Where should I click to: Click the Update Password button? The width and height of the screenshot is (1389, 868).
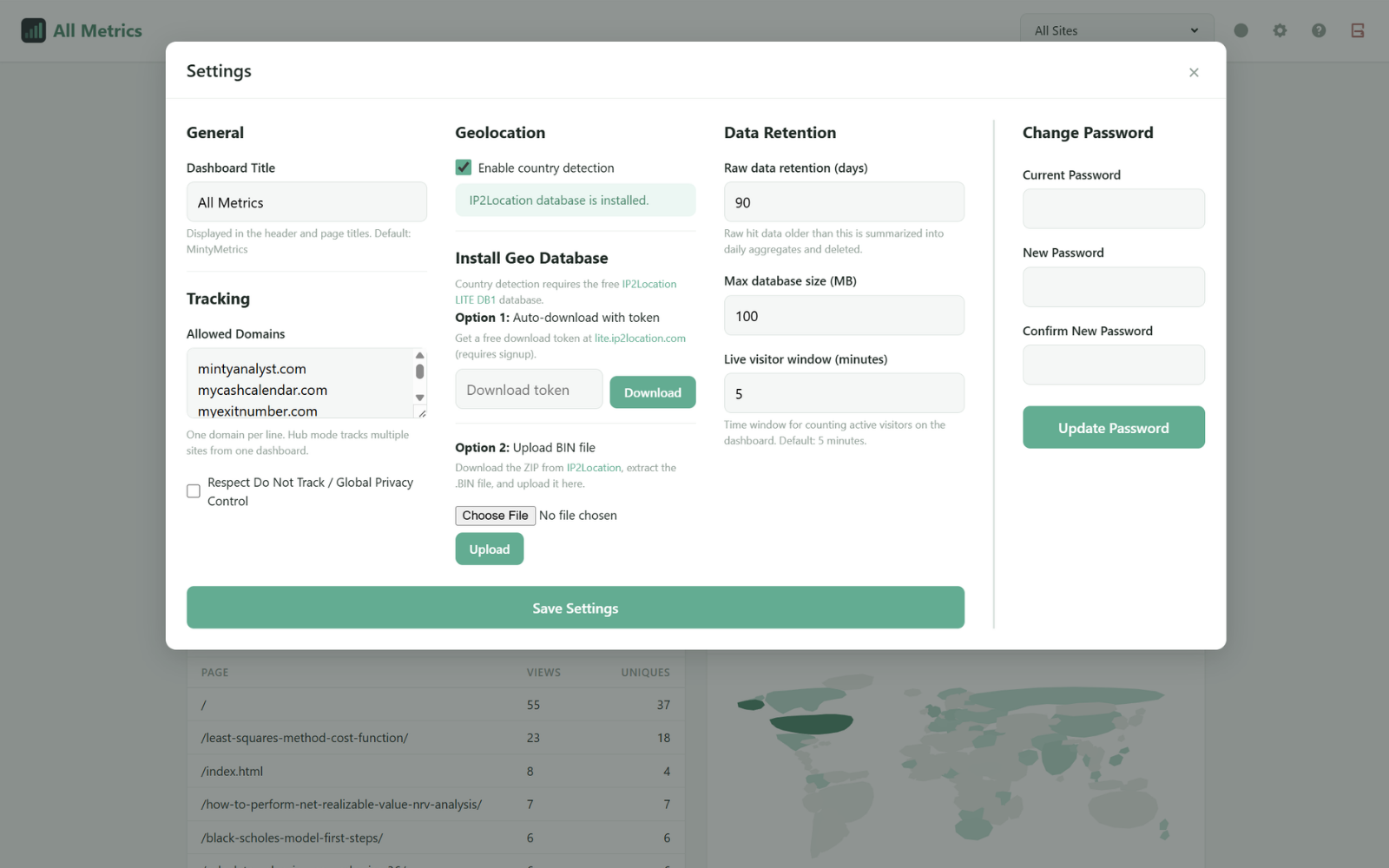pos(1114,428)
